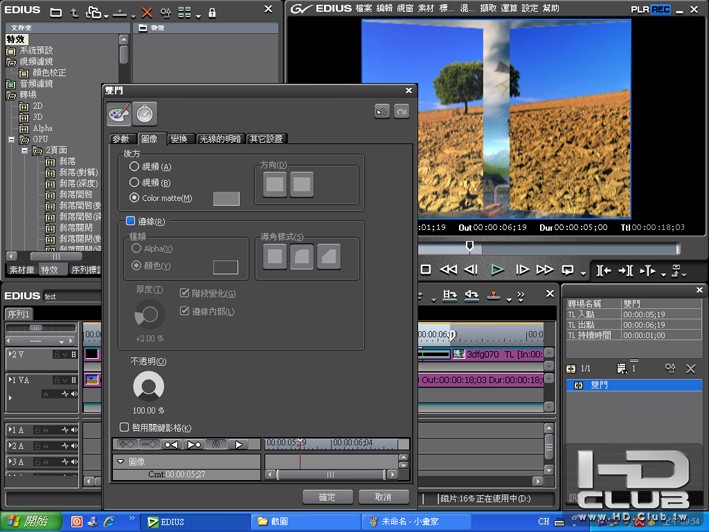Click the 確定 button
This screenshot has width=709, height=532.
pyautogui.click(x=327, y=496)
